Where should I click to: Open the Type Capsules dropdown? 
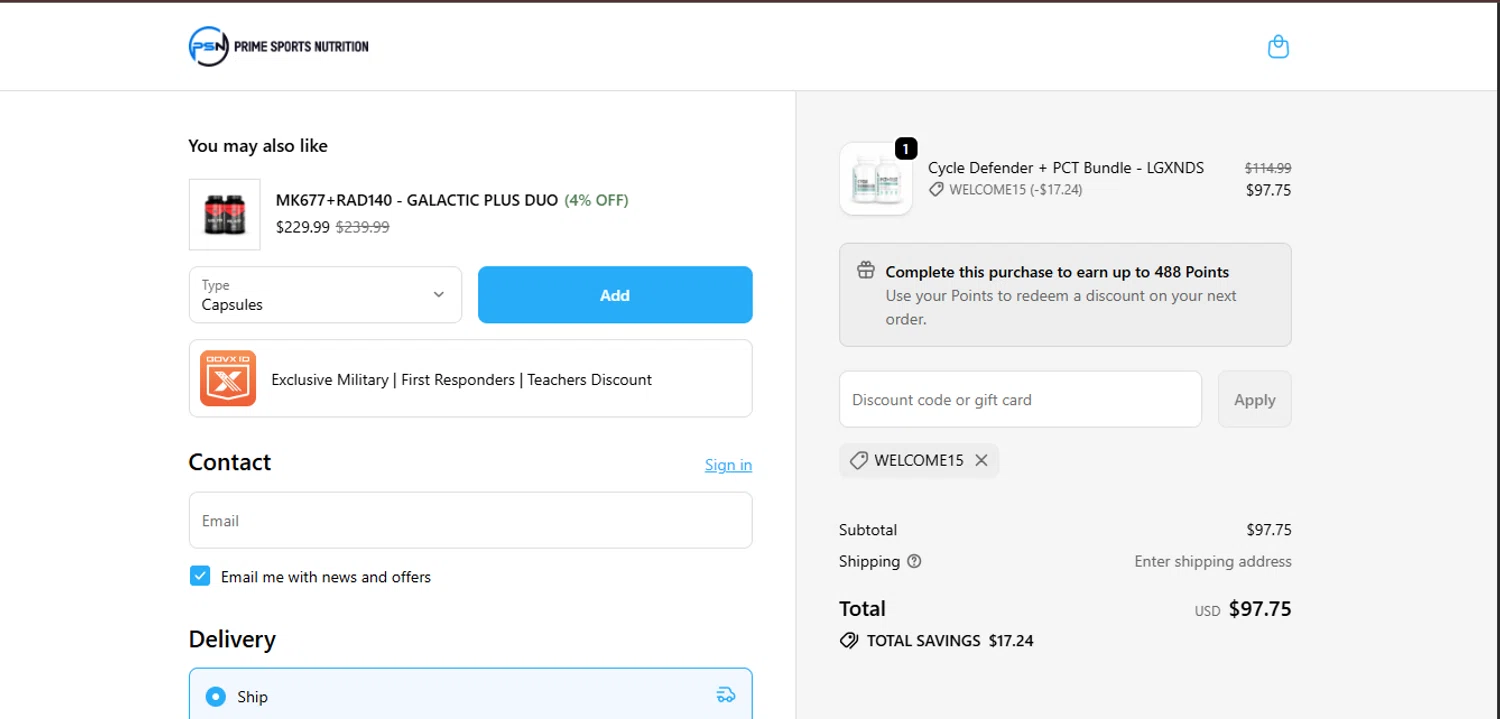pyautogui.click(x=325, y=295)
